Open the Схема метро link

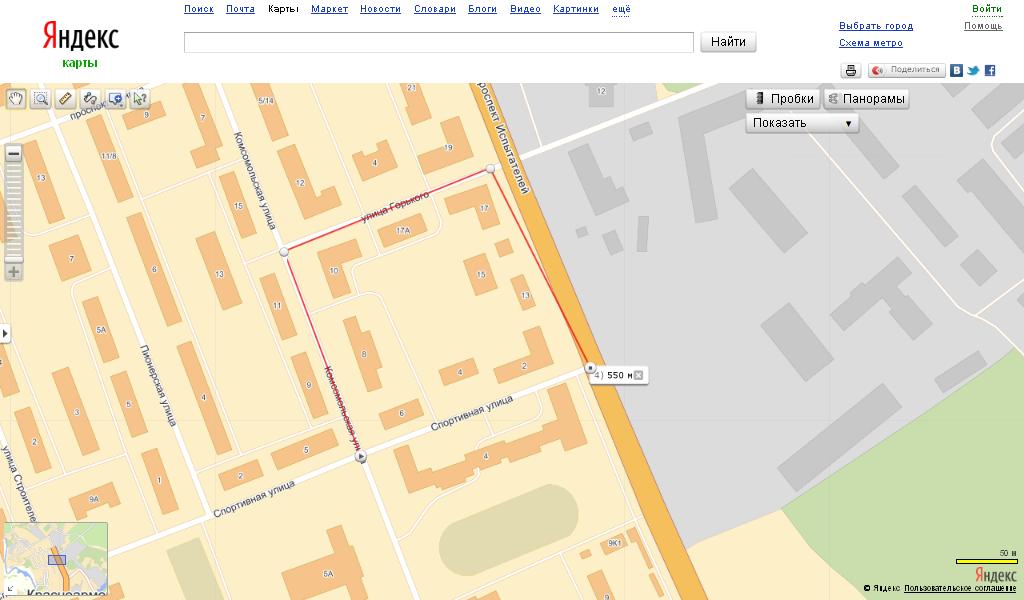(x=871, y=43)
